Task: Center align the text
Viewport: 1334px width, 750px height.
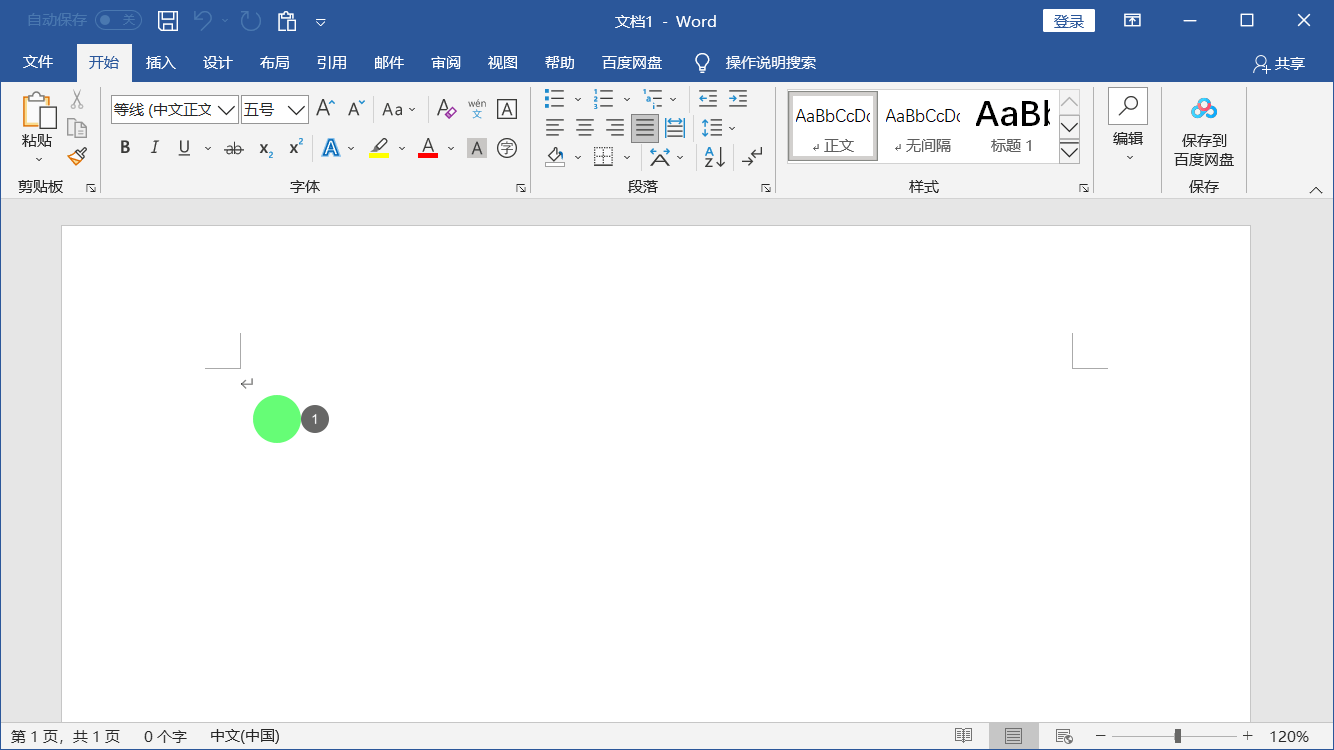Action: pyautogui.click(x=585, y=128)
